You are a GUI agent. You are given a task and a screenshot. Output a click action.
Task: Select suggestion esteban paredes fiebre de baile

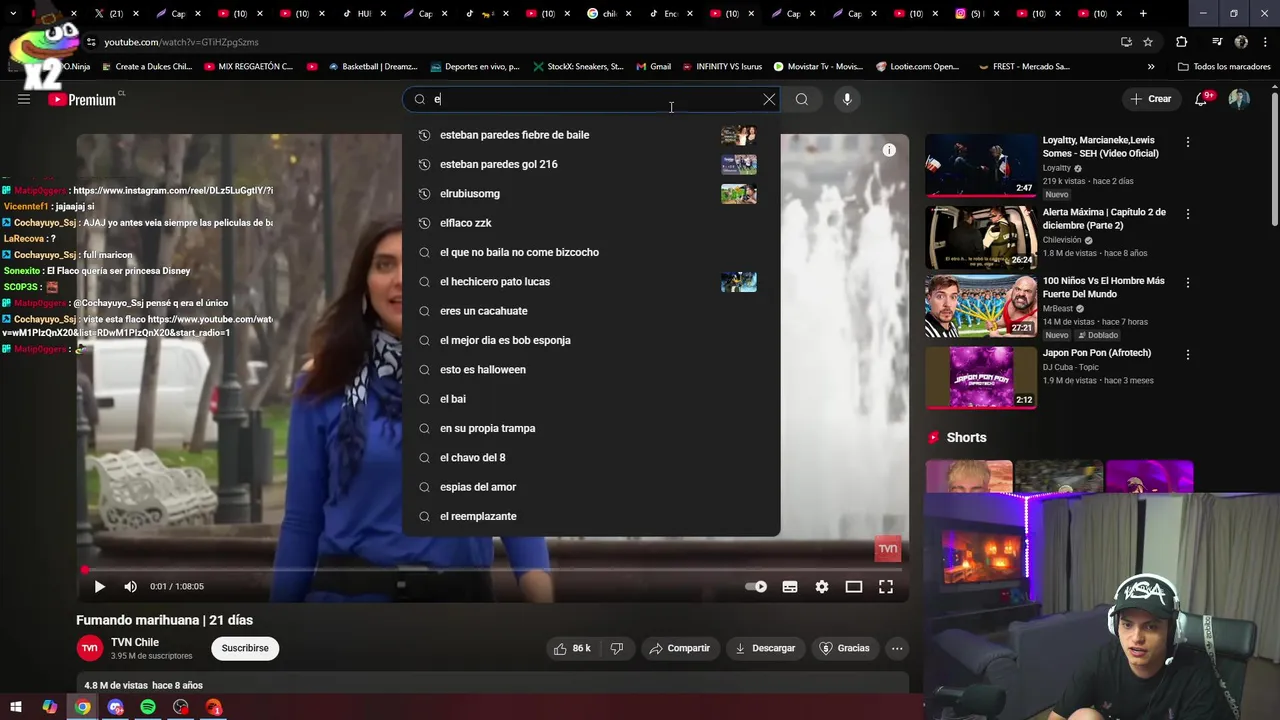591,135
